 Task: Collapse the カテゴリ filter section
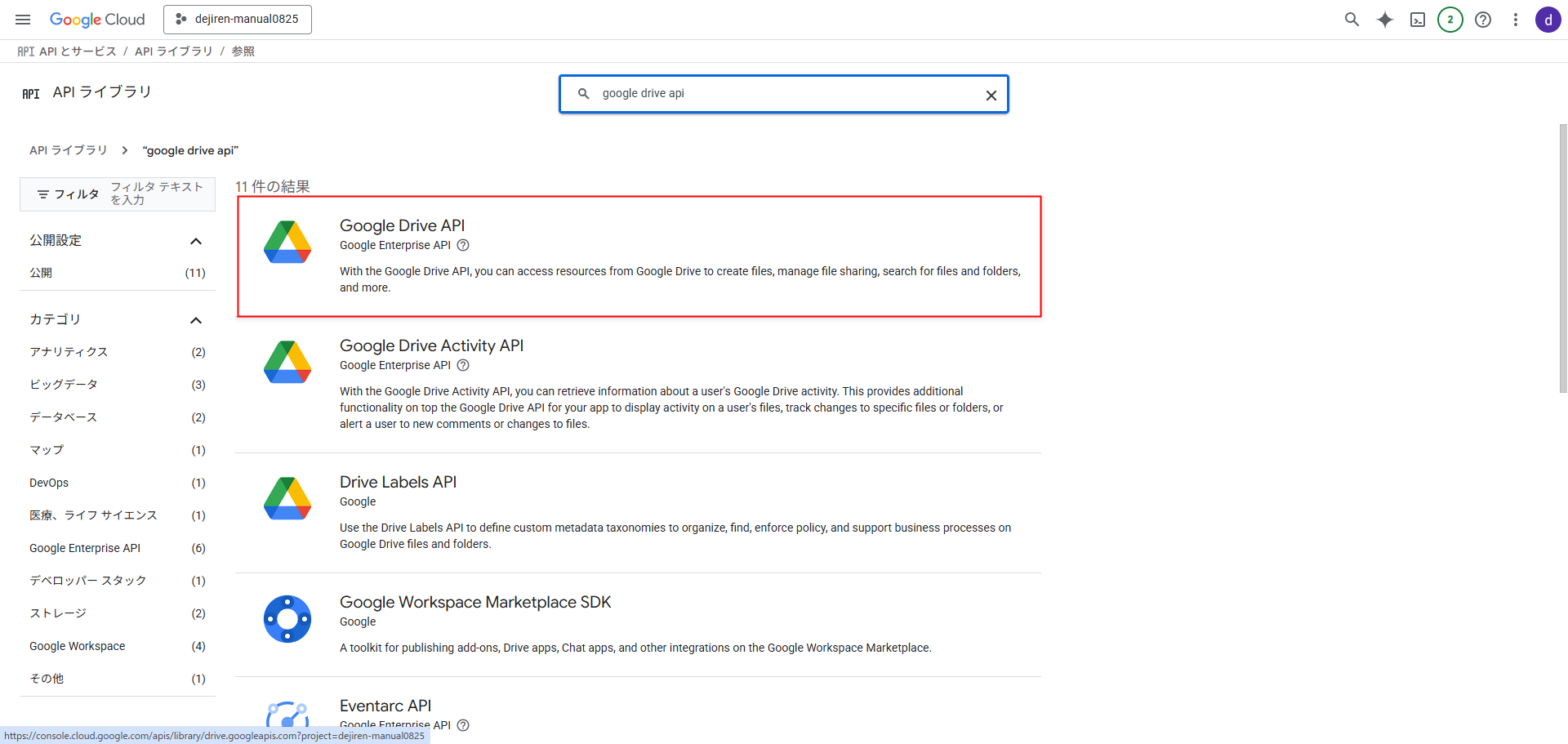click(196, 320)
